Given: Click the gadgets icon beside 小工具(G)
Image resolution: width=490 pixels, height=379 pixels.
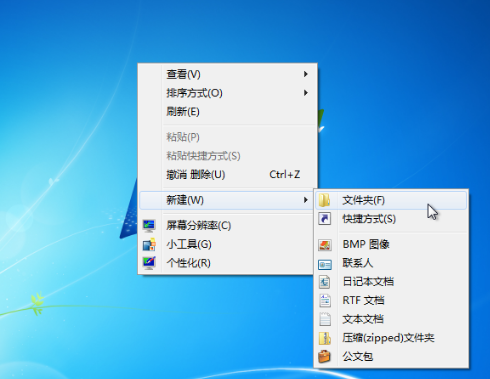Looking at the screenshot, I should (149, 244).
